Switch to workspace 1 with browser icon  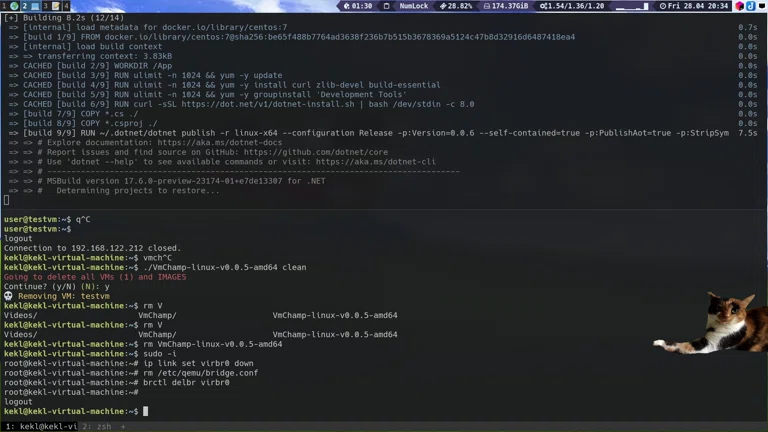coord(10,6)
